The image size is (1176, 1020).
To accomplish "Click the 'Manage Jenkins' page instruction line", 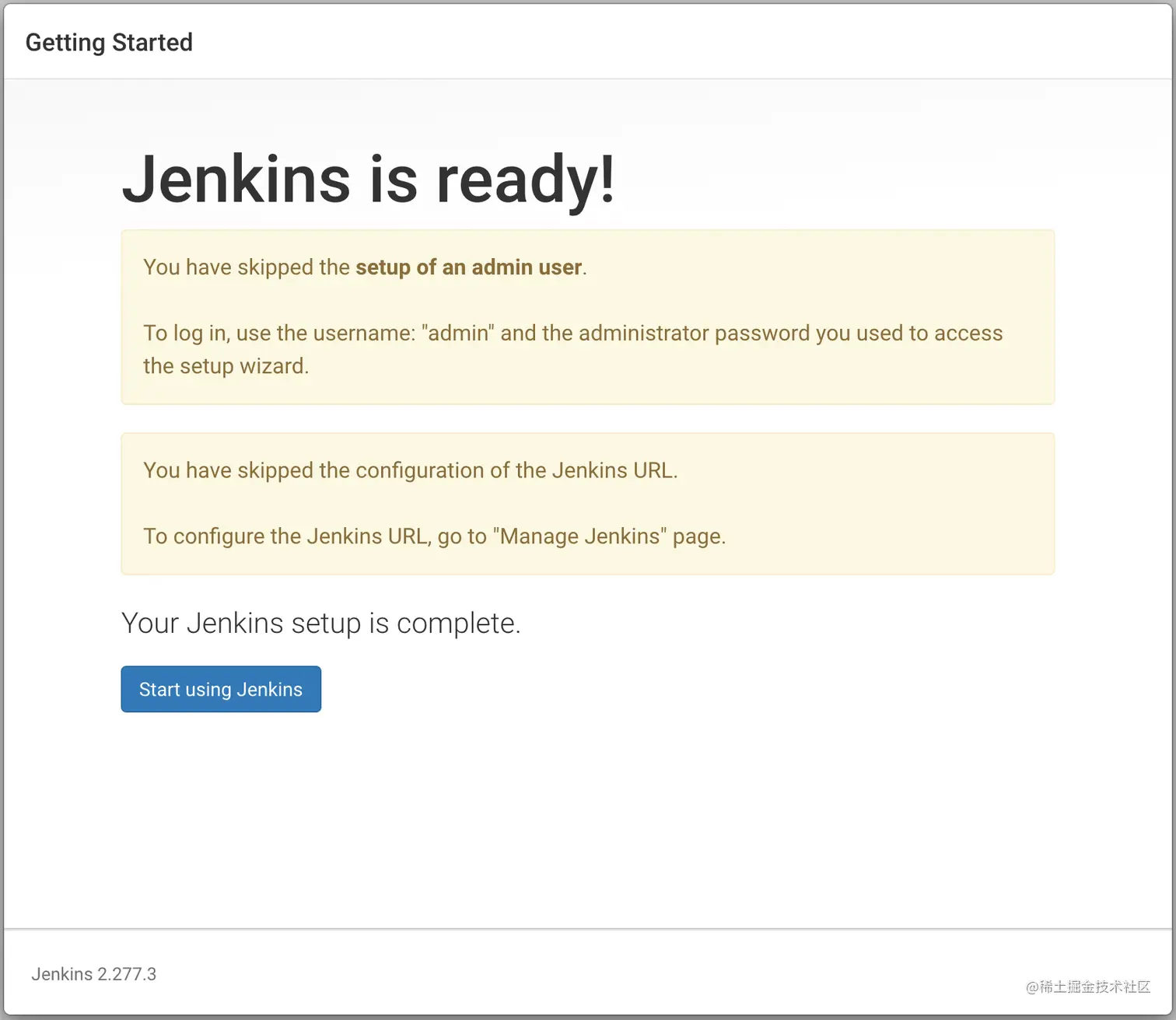I will [434, 536].
